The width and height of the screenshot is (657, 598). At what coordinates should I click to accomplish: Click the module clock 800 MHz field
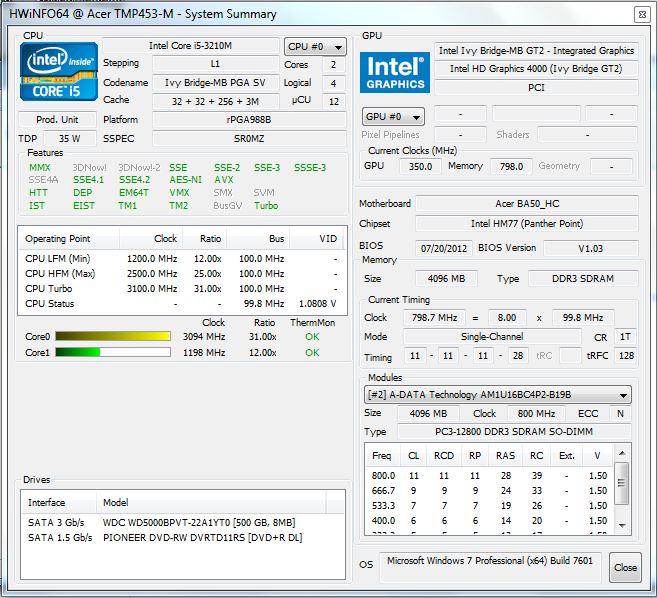[x=536, y=414]
